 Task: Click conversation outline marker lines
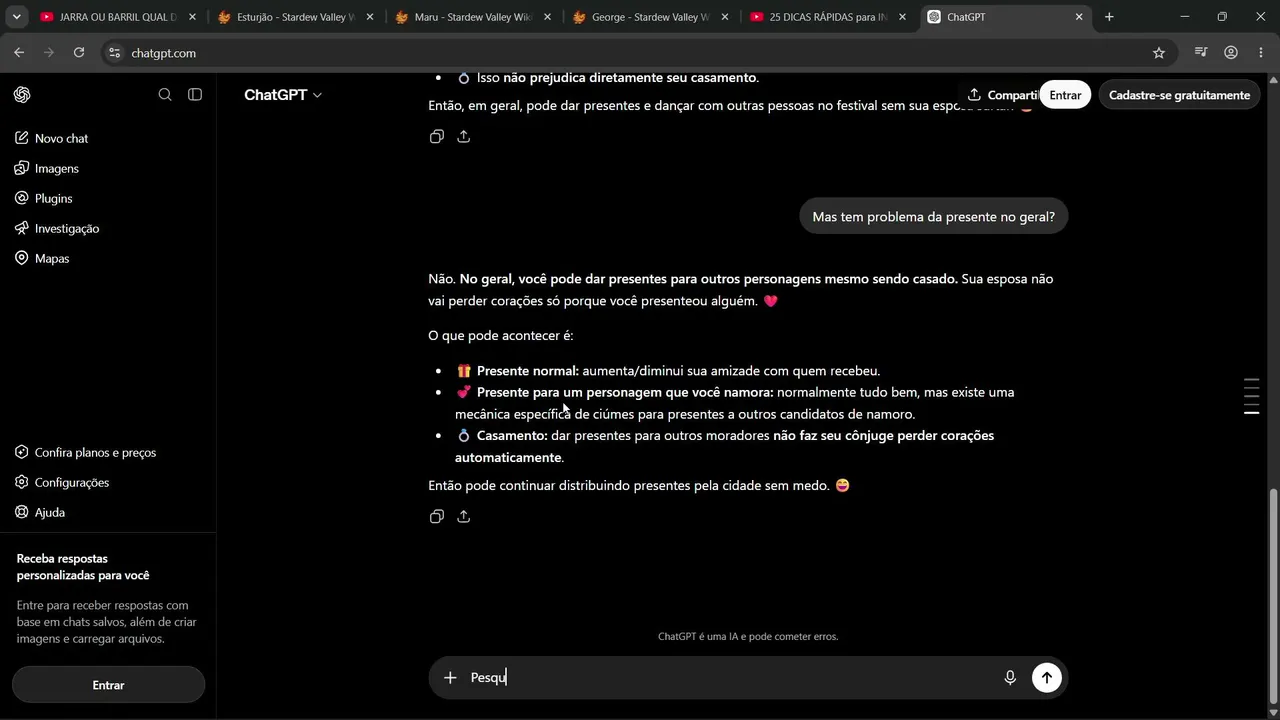[1251, 396]
